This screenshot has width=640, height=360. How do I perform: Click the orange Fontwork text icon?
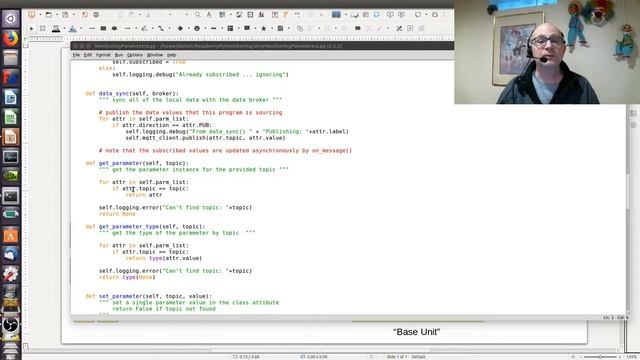tap(286, 15)
